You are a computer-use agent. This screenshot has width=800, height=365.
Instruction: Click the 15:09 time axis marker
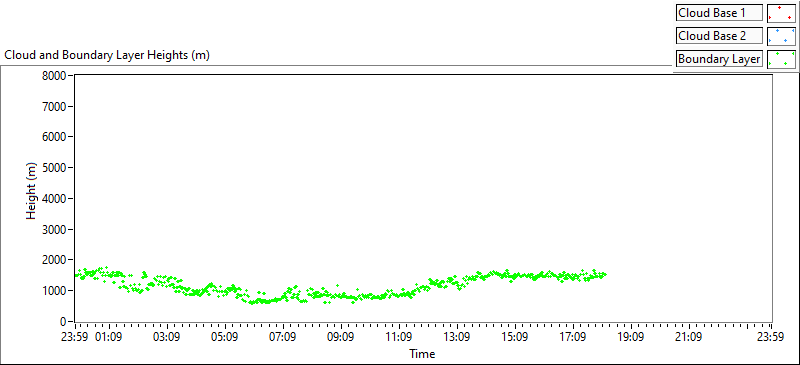click(x=514, y=337)
